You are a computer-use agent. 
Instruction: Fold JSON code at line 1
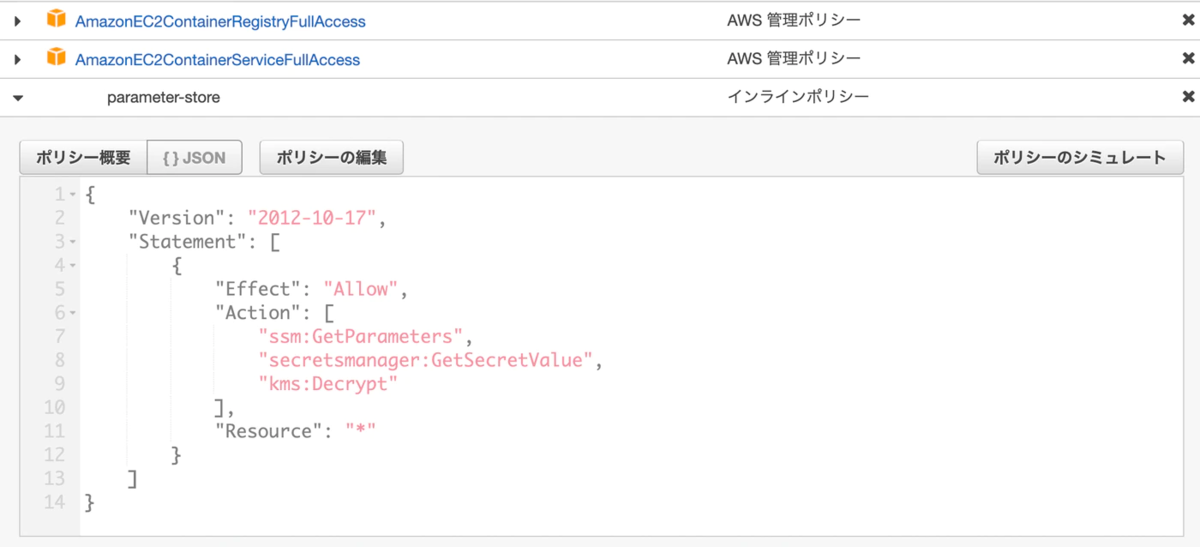tap(73, 194)
